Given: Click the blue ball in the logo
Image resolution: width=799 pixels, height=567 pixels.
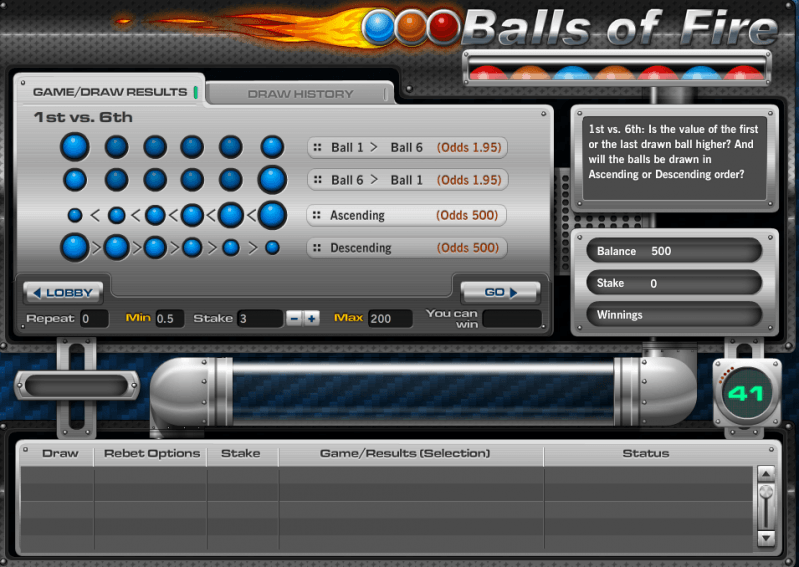Looking at the screenshot, I should pos(379,27).
